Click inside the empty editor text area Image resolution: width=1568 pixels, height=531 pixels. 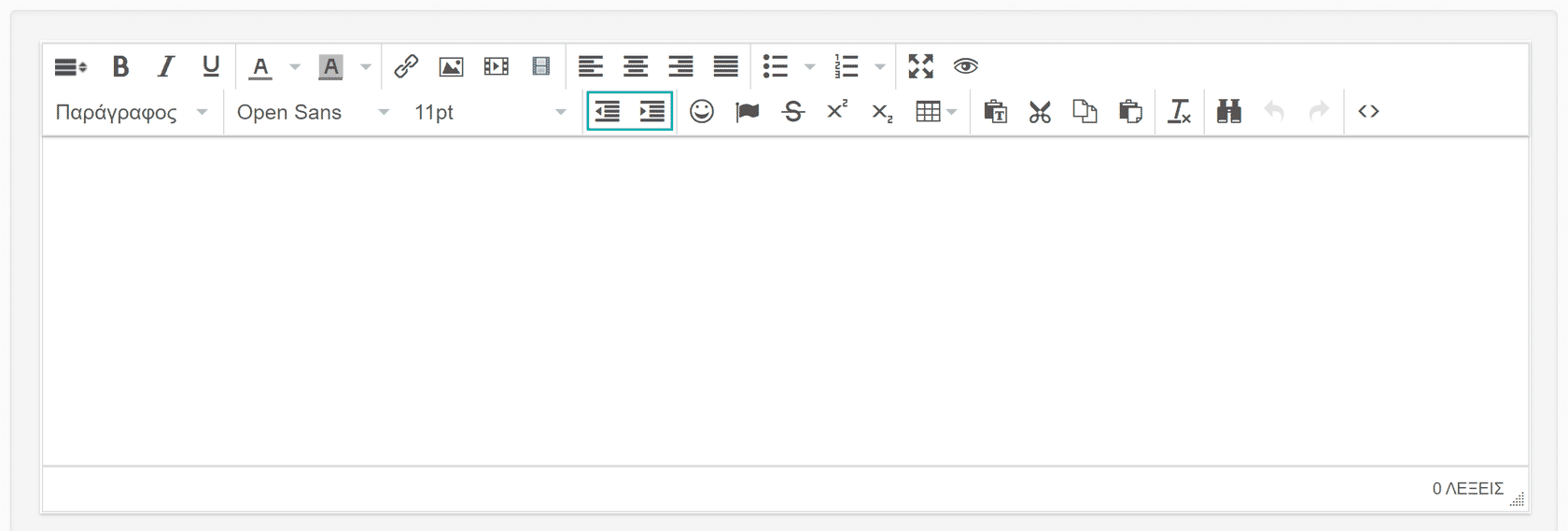tap(784, 299)
